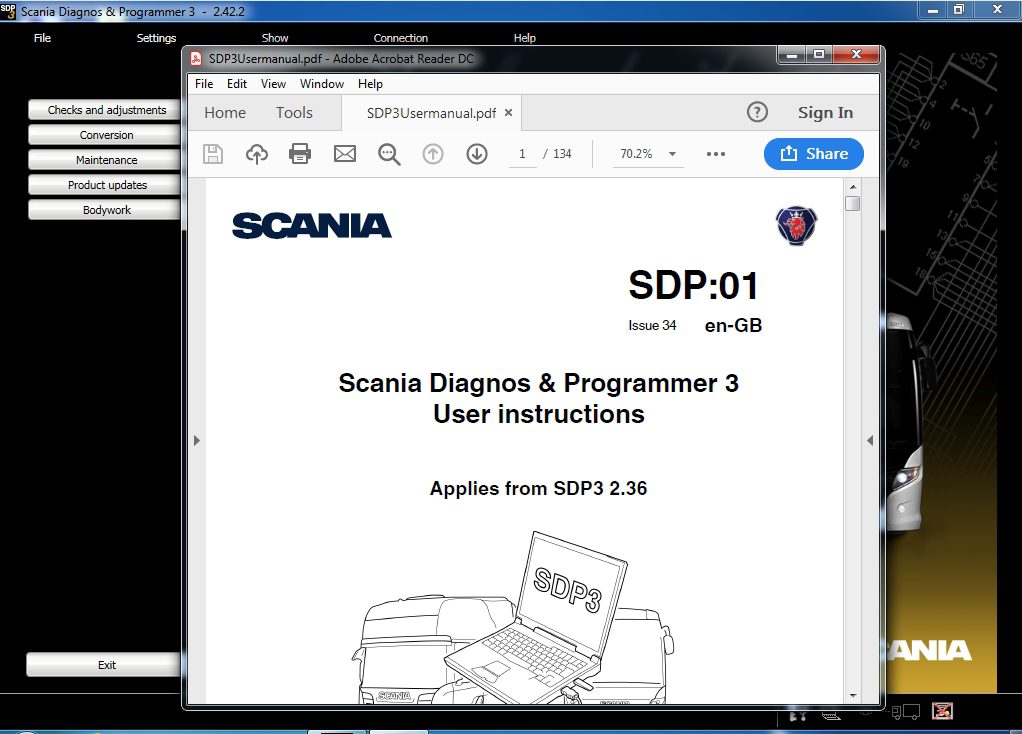The image size is (1022, 734).
Task: Upload the PDF to Adobe cloud
Action: tap(256, 153)
